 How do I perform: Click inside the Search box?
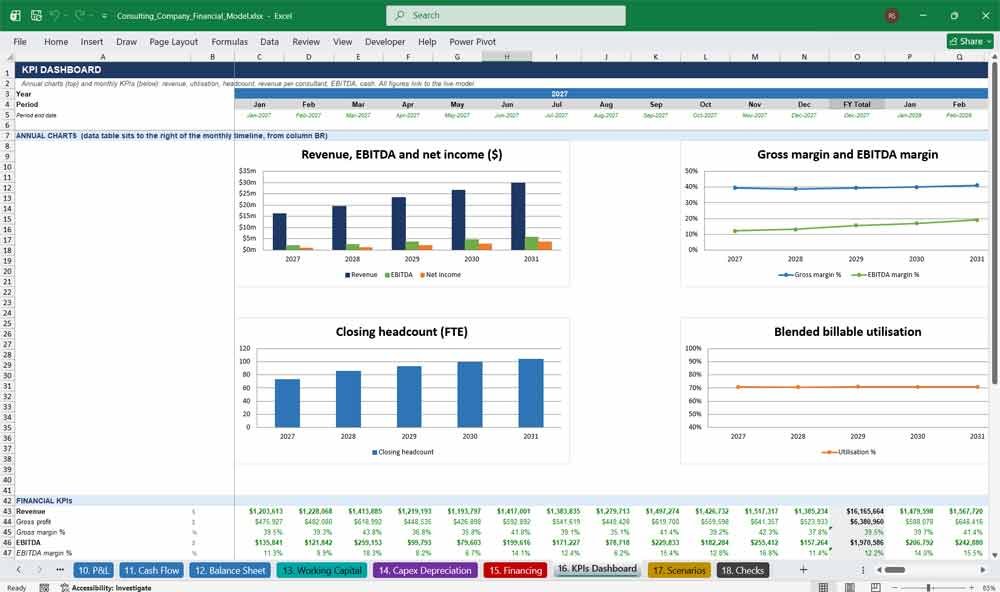click(506, 15)
